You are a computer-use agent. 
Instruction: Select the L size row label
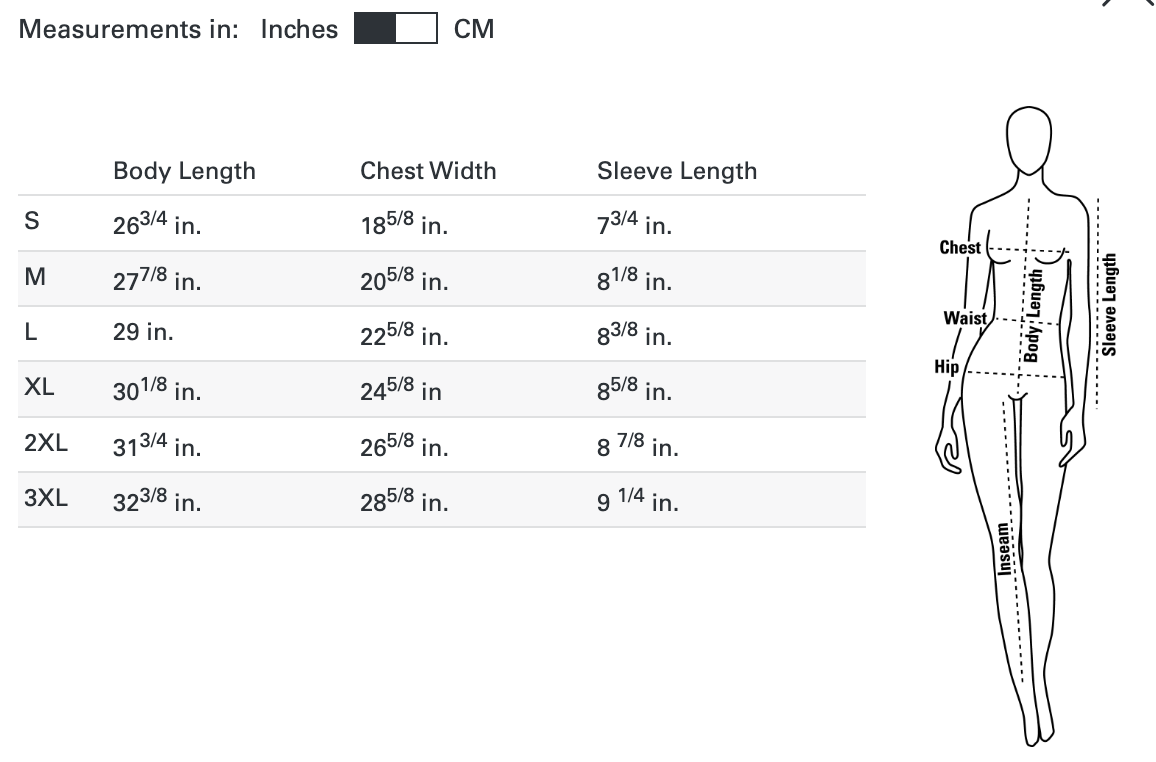pos(31,333)
